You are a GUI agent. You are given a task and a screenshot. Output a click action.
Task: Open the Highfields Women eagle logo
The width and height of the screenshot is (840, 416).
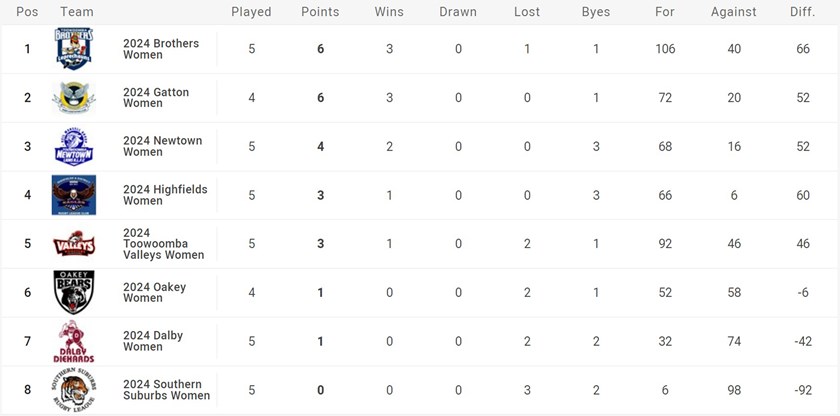click(x=73, y=195)
